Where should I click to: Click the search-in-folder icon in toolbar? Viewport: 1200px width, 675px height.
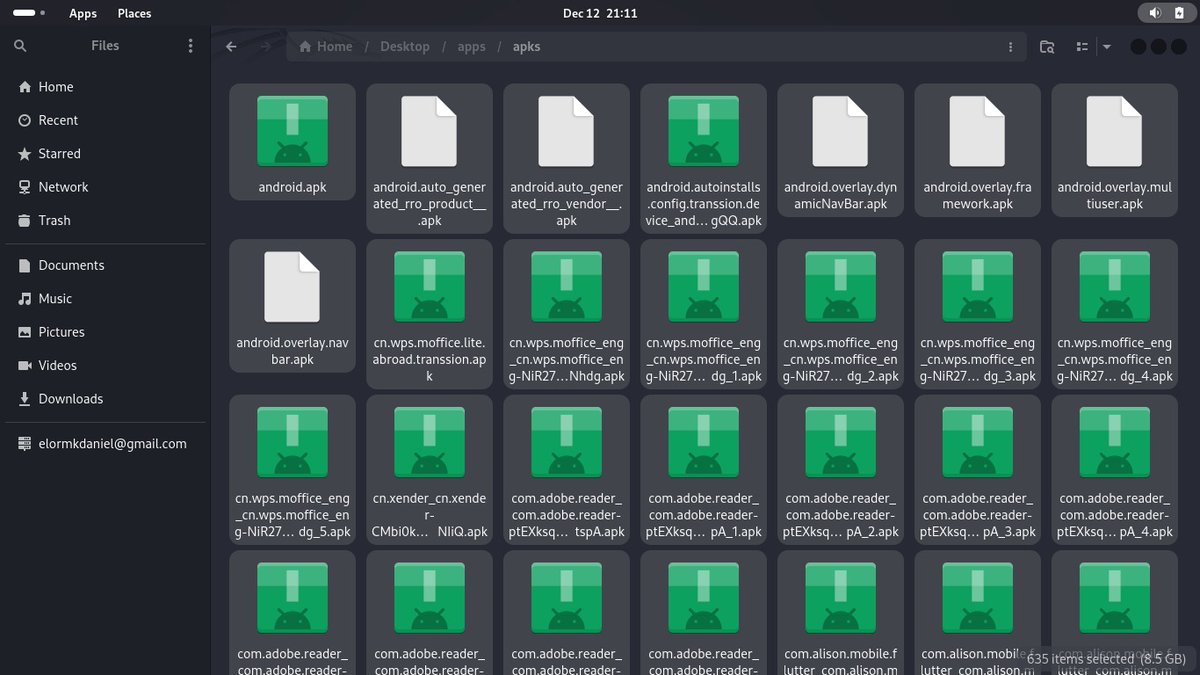pos(1047,46)
